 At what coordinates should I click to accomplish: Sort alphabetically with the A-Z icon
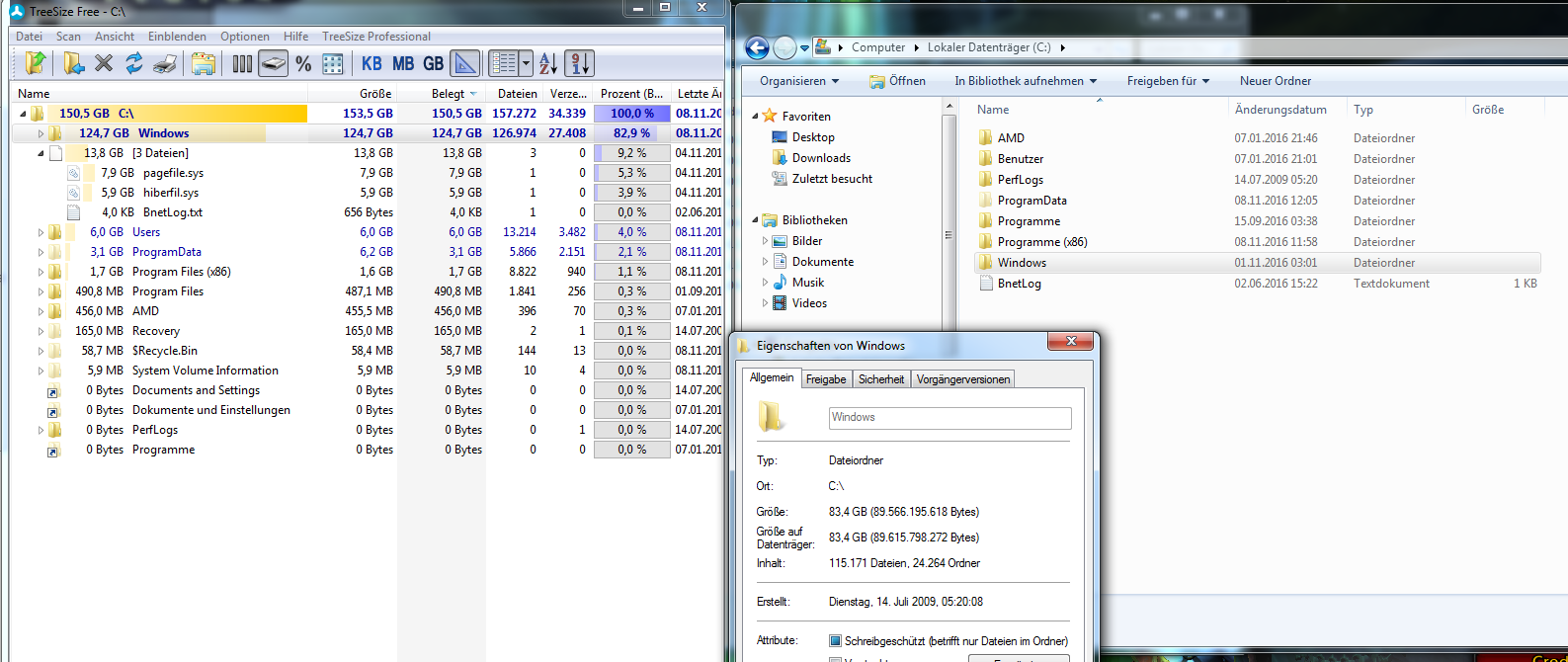(x=548, y=64)
